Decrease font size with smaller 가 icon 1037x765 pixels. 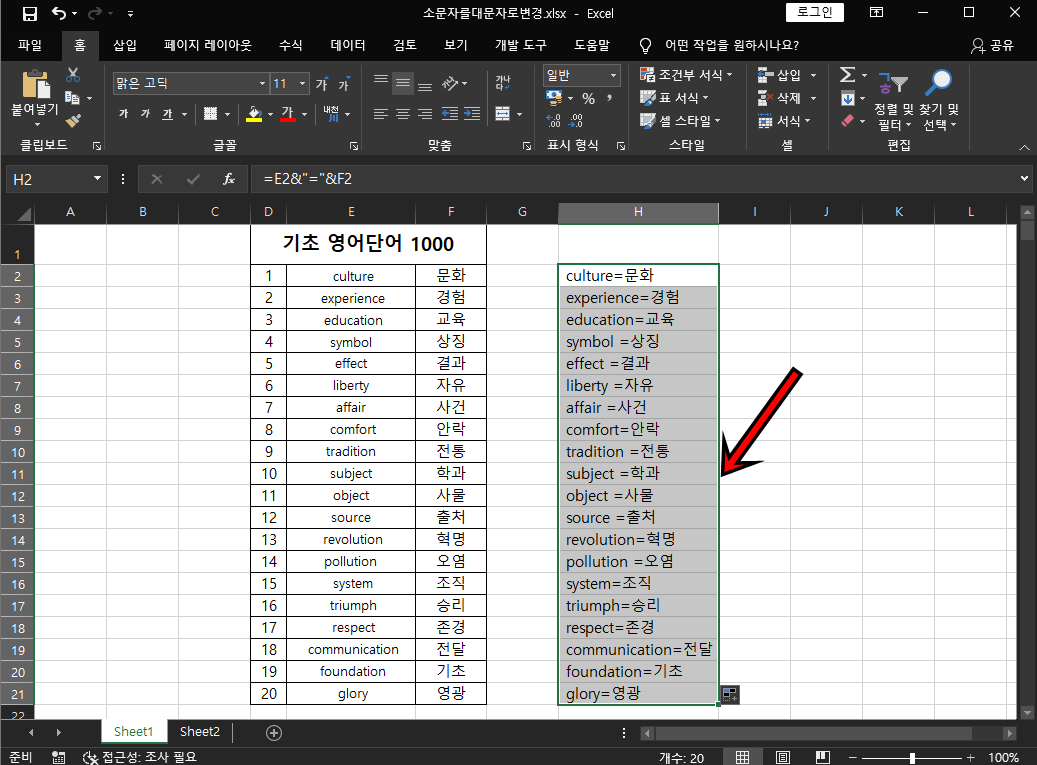[344, 84]
